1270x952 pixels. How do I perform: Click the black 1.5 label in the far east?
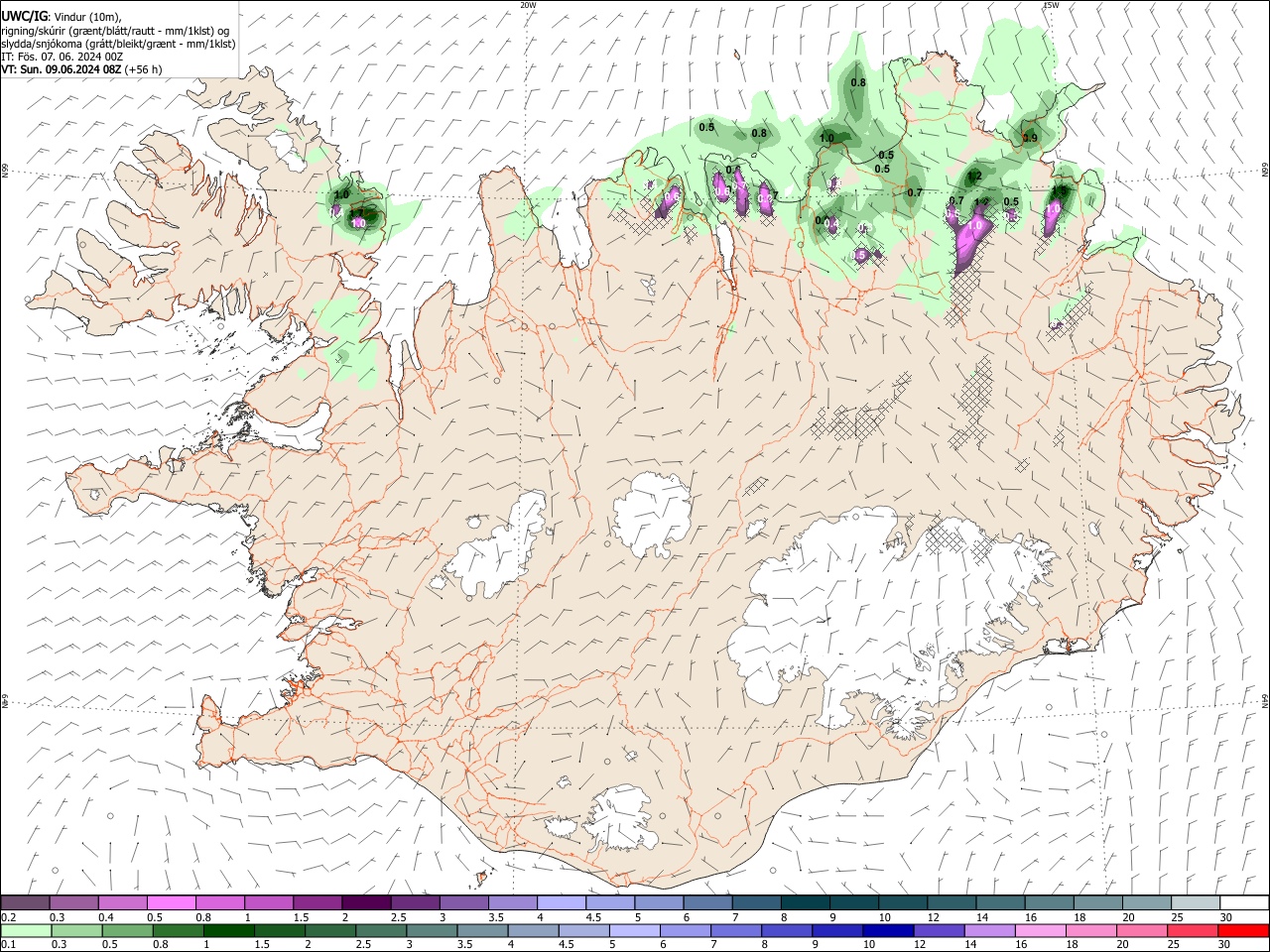coord(1060,191)
